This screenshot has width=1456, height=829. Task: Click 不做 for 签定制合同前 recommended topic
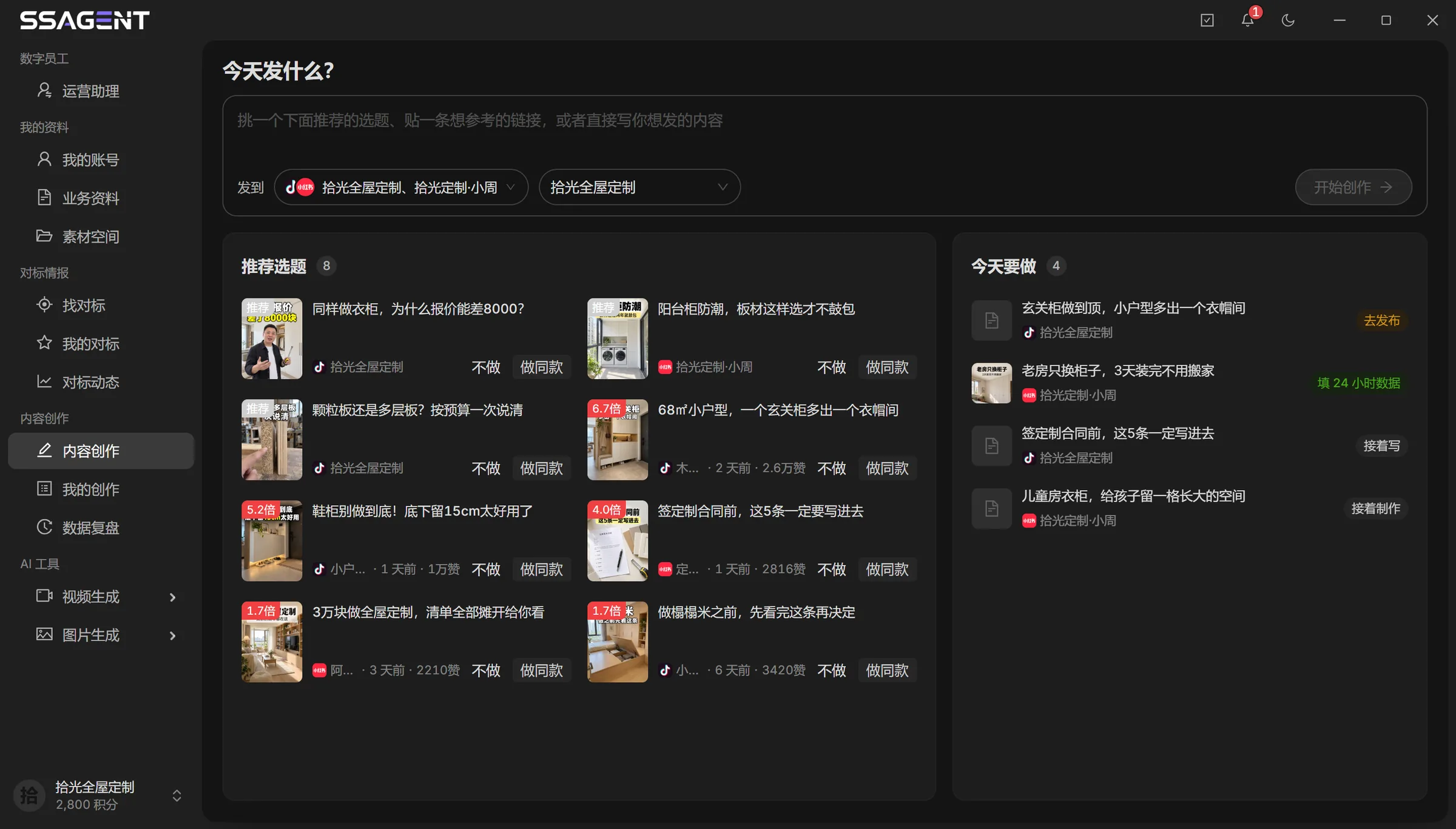tap(832, 569)
